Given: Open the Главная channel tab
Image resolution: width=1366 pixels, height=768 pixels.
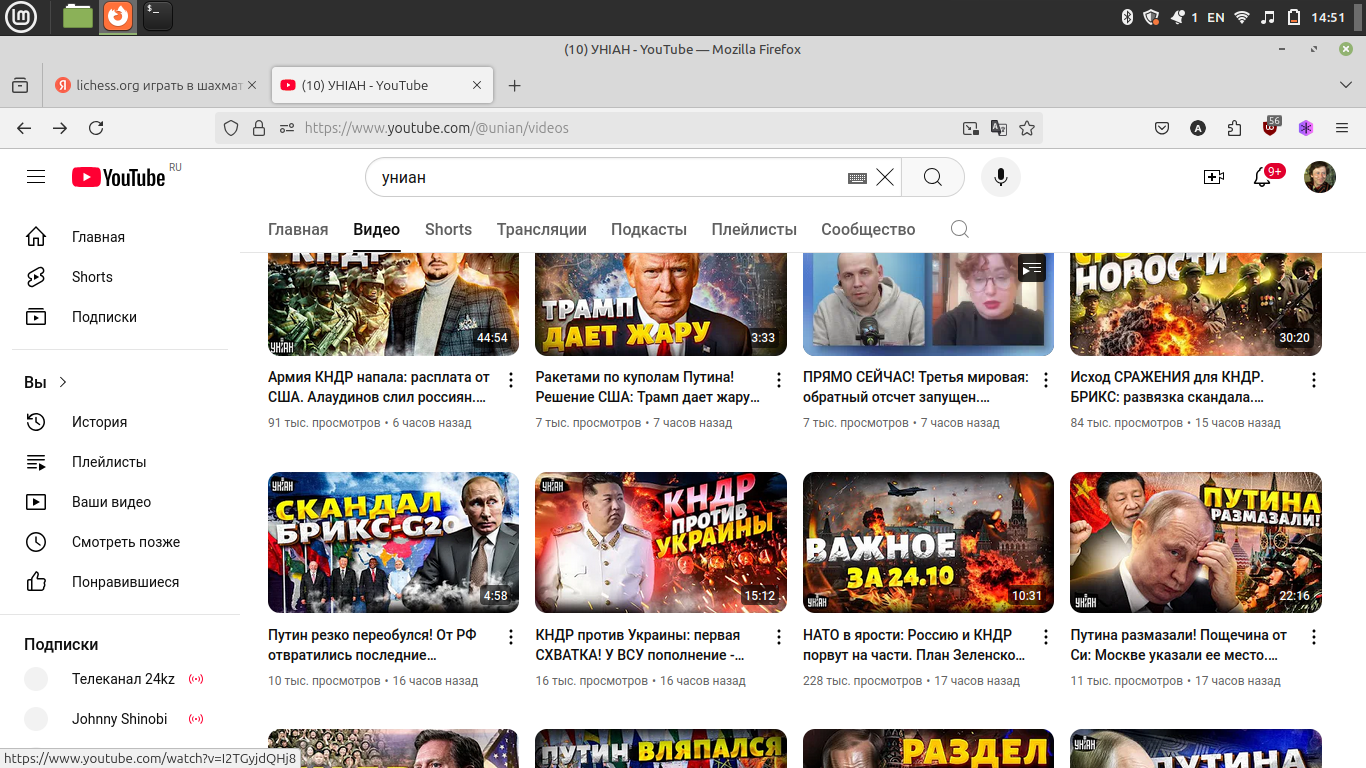Looking at the screenshot, I should (x=298, y=229).
